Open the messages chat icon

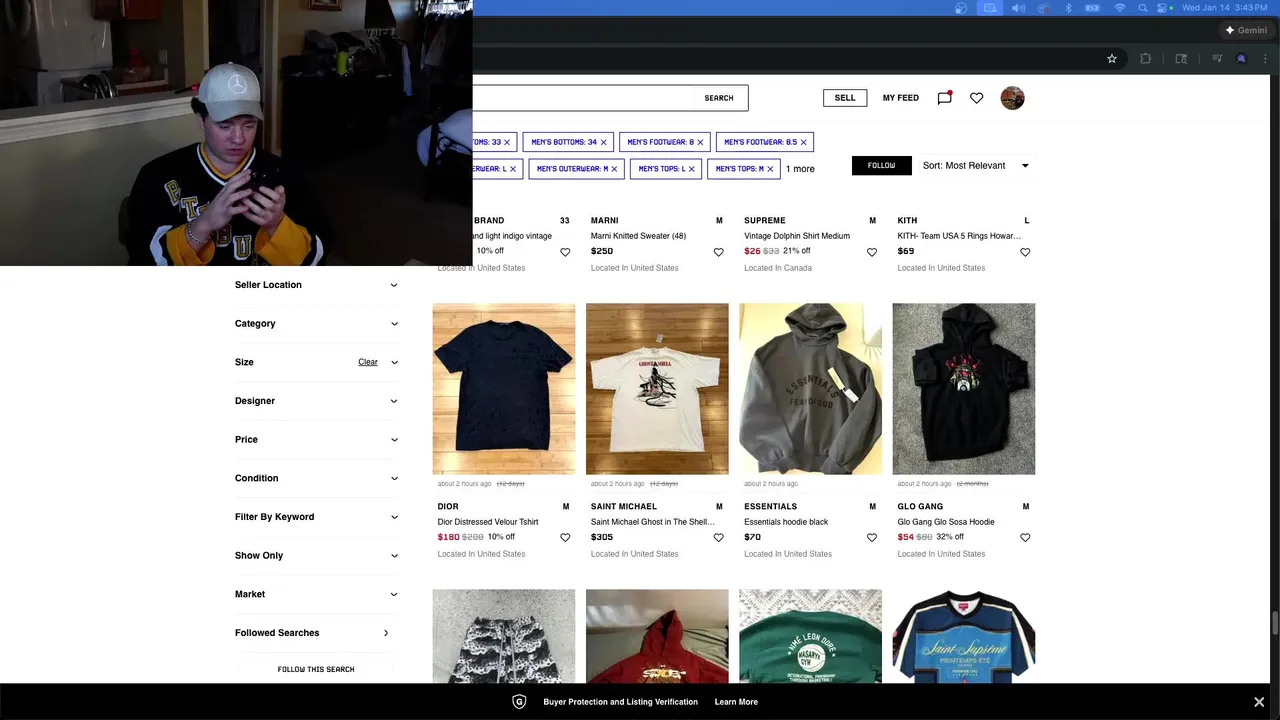(x=944, y=98)
